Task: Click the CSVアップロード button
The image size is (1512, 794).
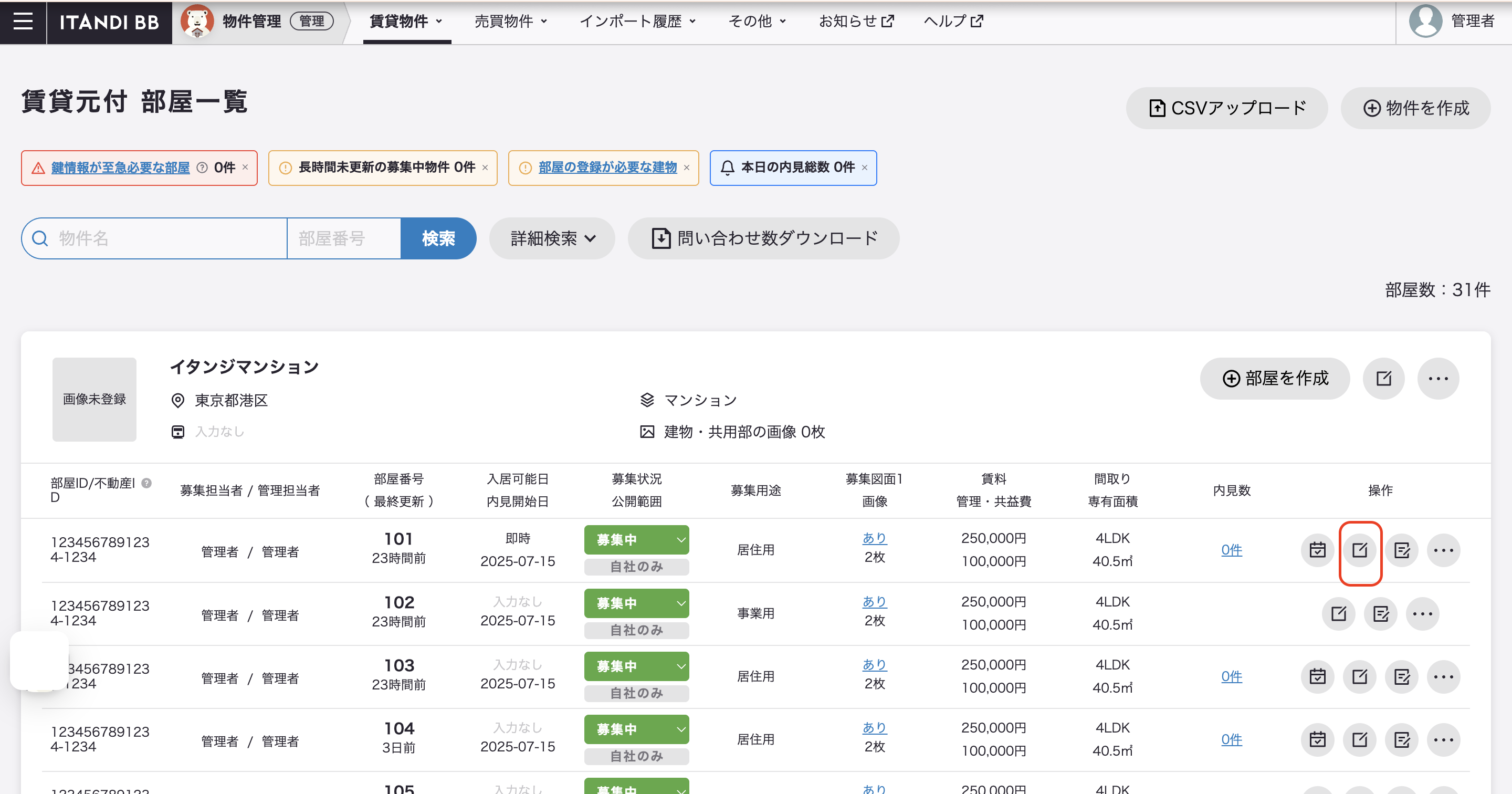Action: [1227, 108]
